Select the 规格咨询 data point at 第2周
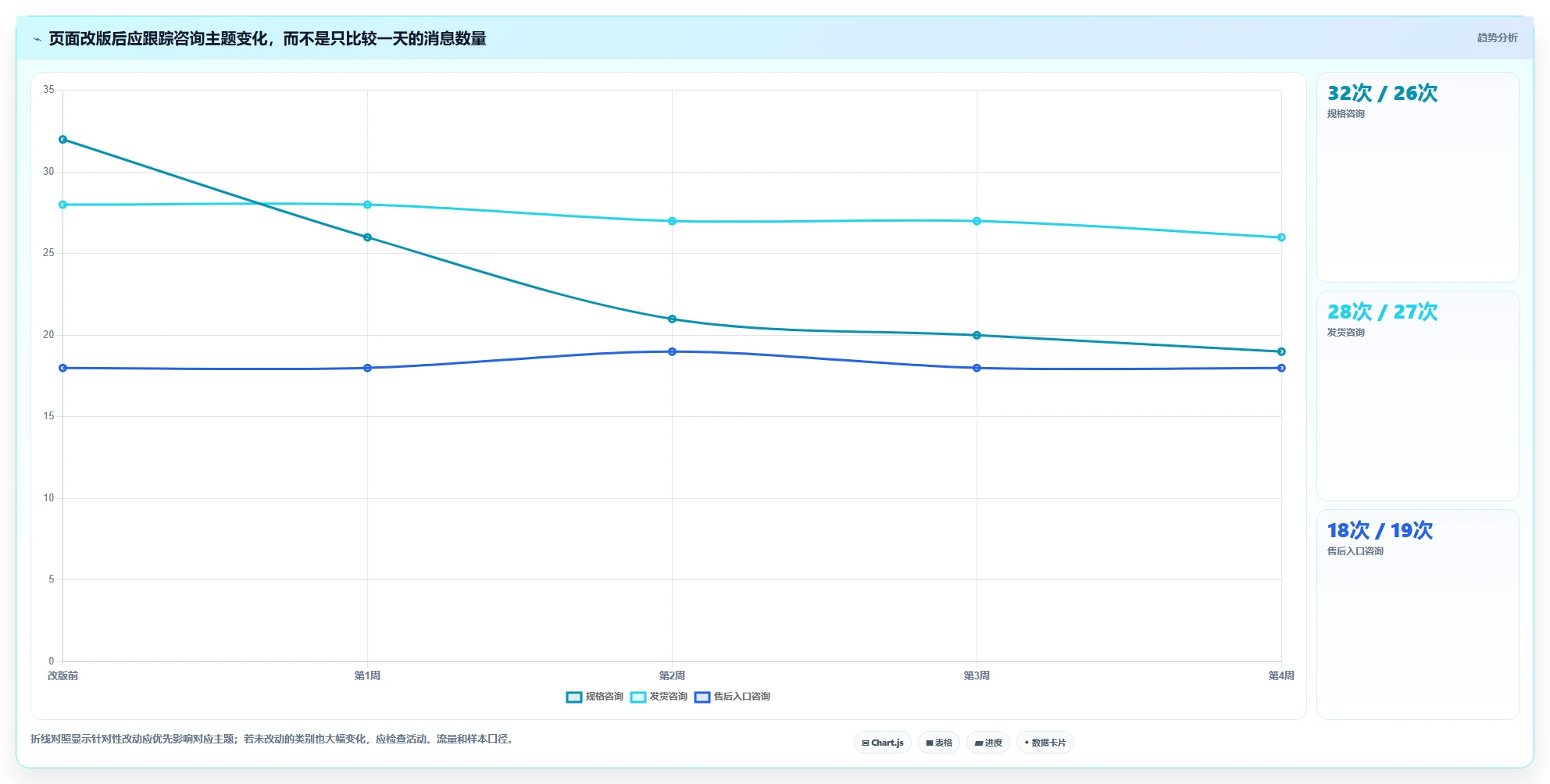The width and height of the screenshot is (1550, 784). click(672, 319)
